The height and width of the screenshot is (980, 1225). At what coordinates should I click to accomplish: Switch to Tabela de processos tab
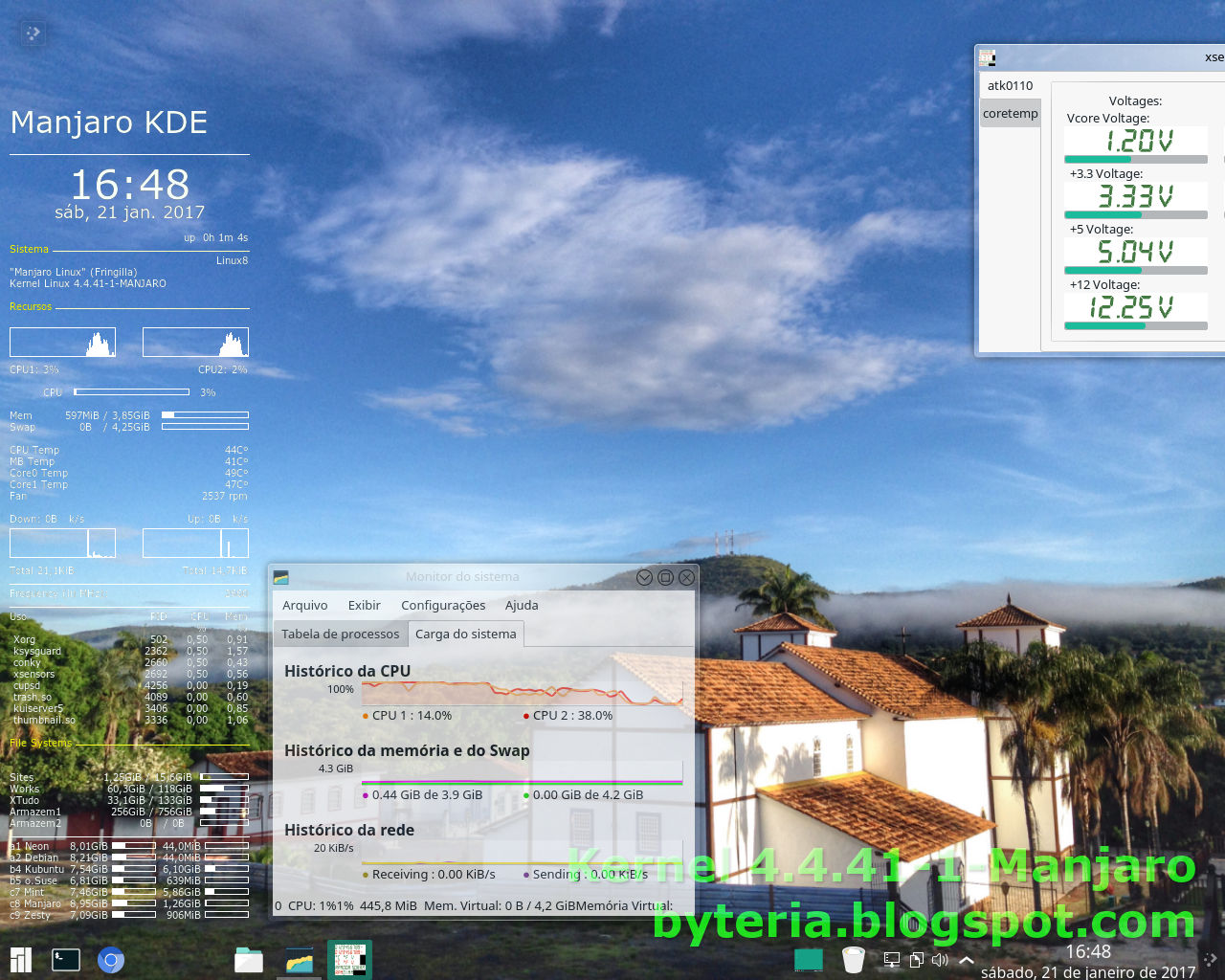click(x=340, y=634)
